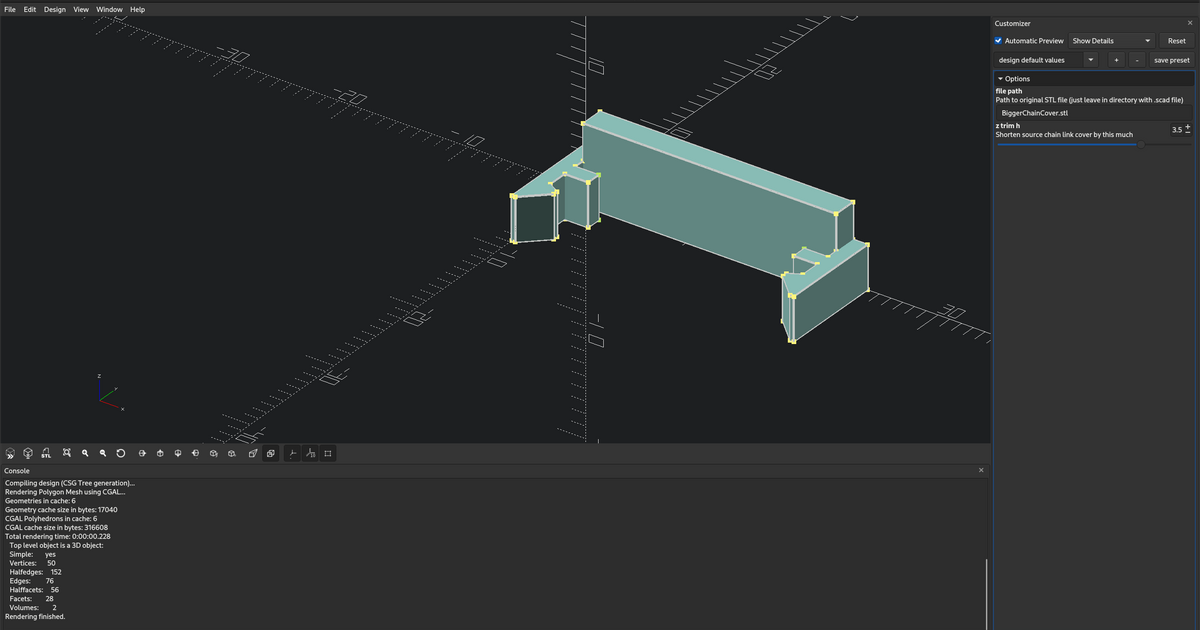Open the Design menu

tap(54, 9)
